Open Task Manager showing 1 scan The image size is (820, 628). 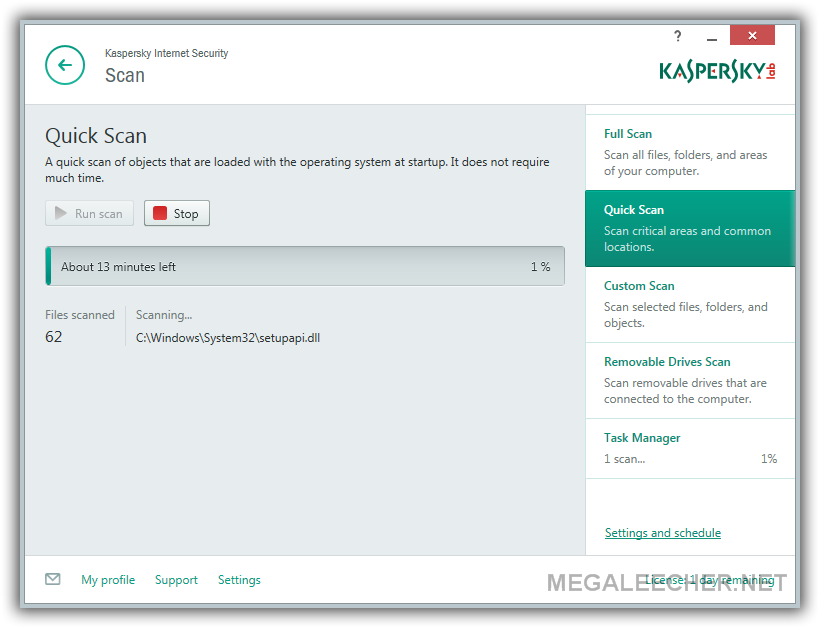(690, 448)
